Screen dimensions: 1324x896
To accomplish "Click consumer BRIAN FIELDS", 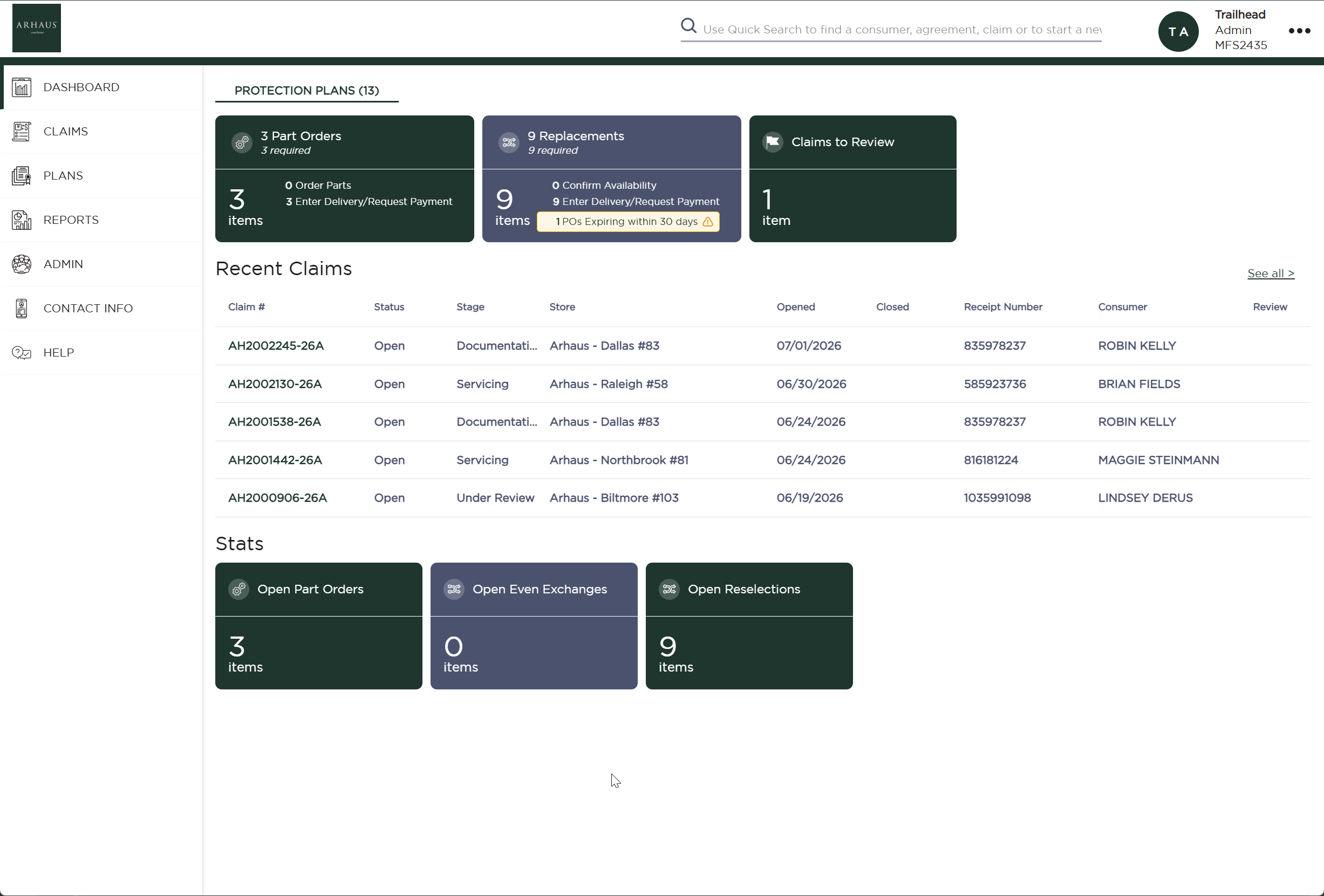I will pyautogui.click(x=1139, y=385).
